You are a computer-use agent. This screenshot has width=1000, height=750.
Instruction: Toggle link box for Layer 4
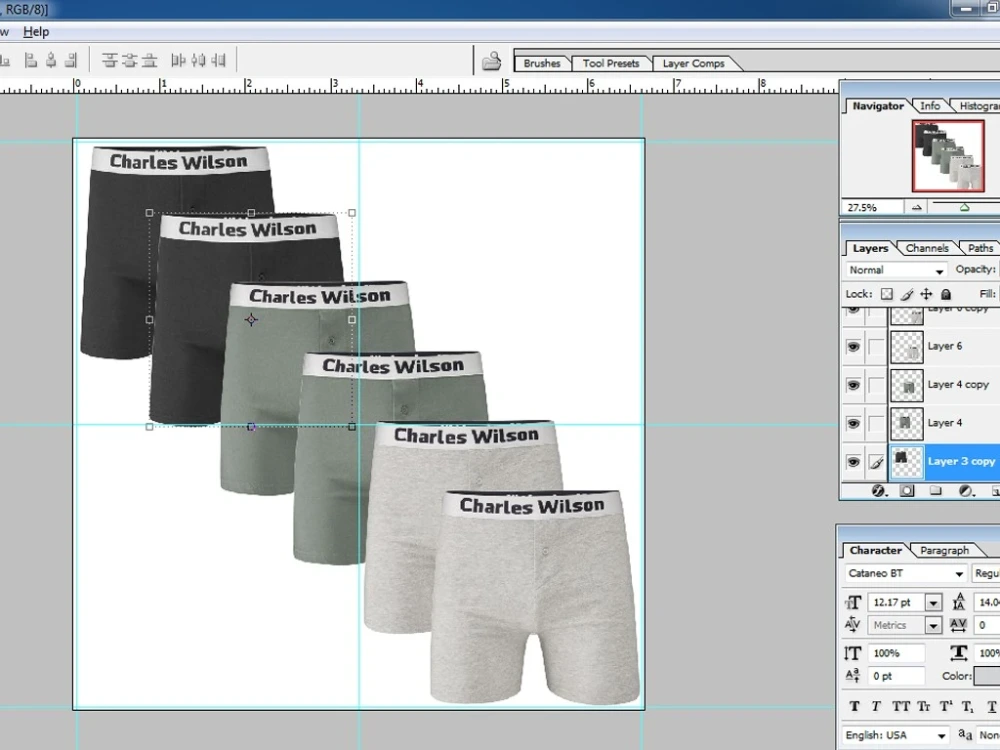point(877,423)
